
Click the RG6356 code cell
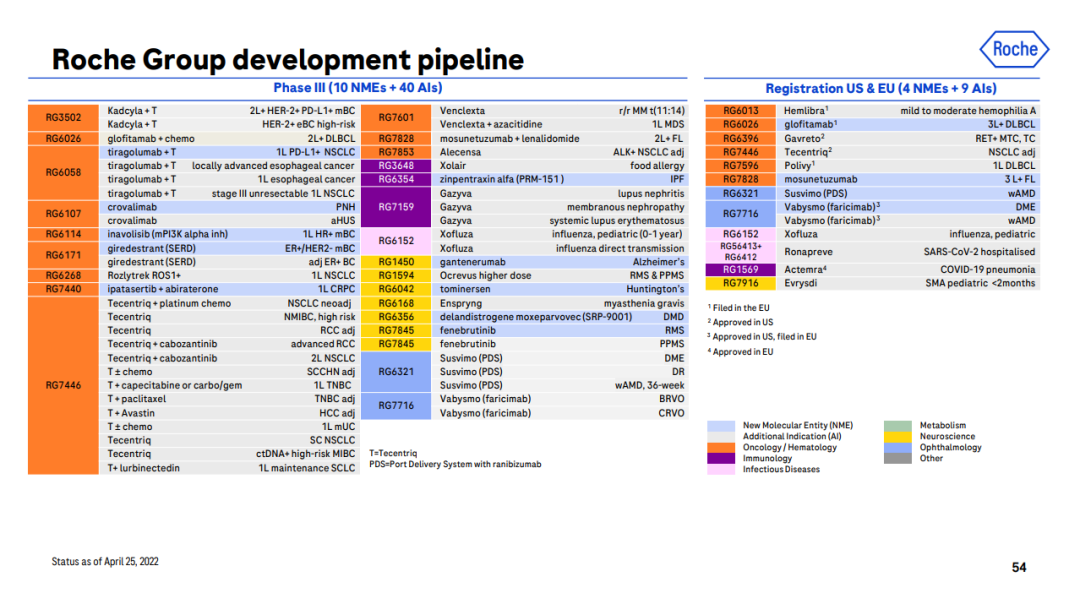[x=396, y=317]
